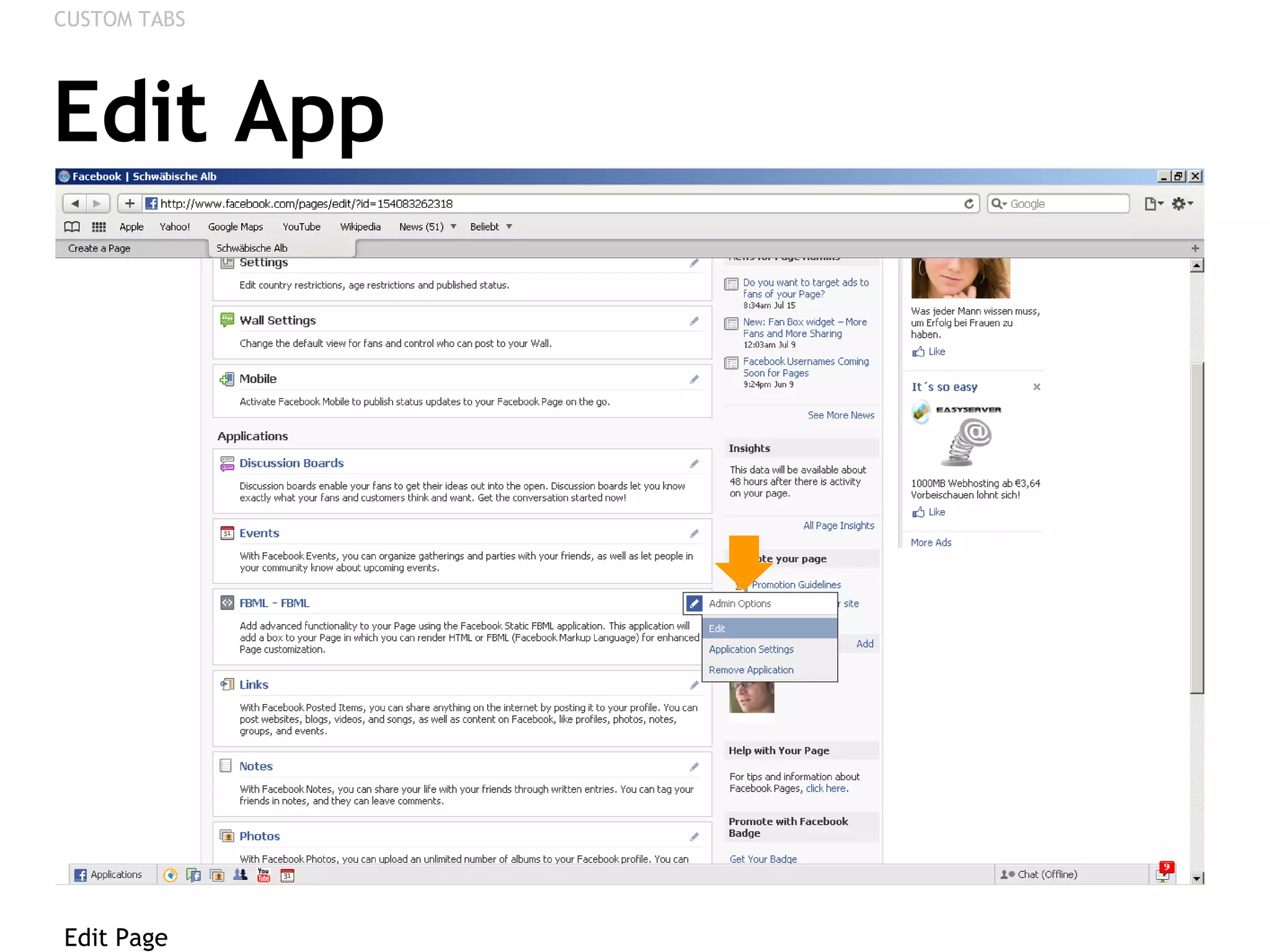Click the Admin Options pencil icon for FBML
The height and width of the screenshot is (952, 1270).
(x=694, y=603)
